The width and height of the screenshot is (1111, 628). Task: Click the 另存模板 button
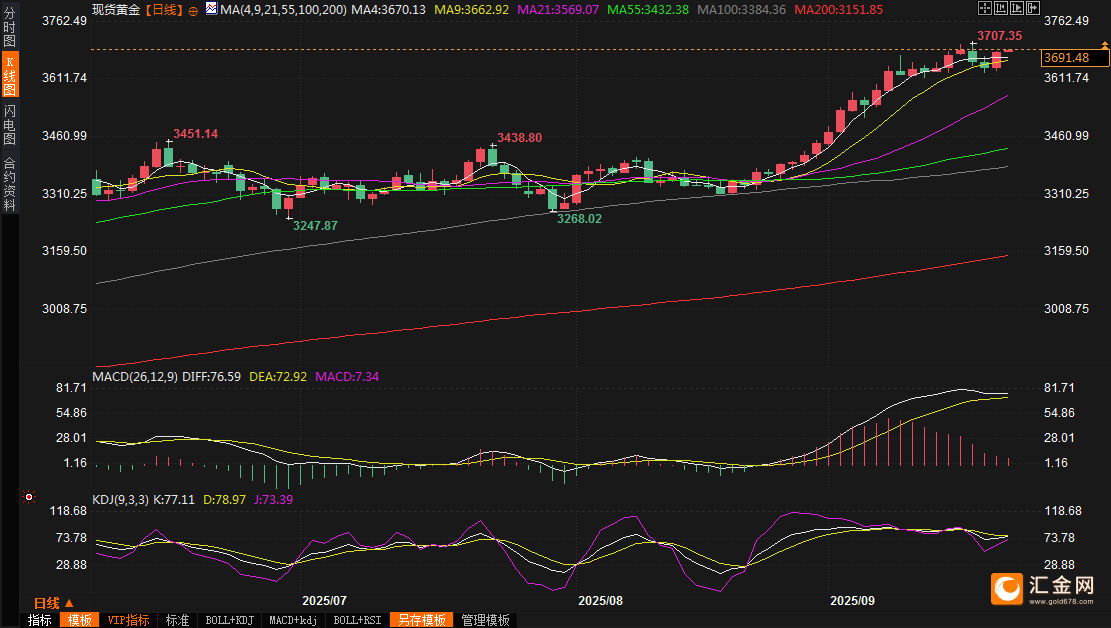point(422,620)
